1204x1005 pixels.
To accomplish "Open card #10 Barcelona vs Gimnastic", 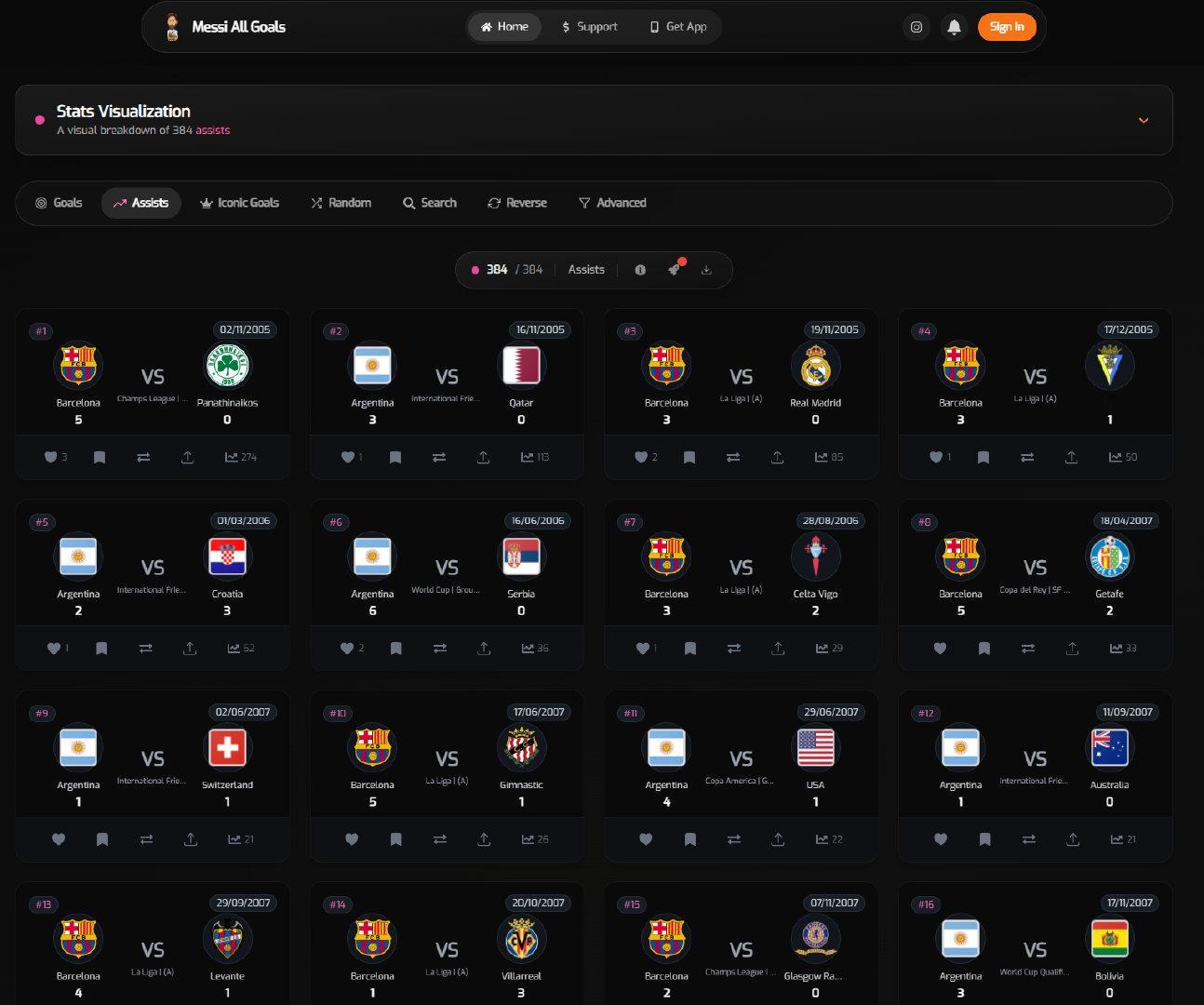I will coord(447,776).
